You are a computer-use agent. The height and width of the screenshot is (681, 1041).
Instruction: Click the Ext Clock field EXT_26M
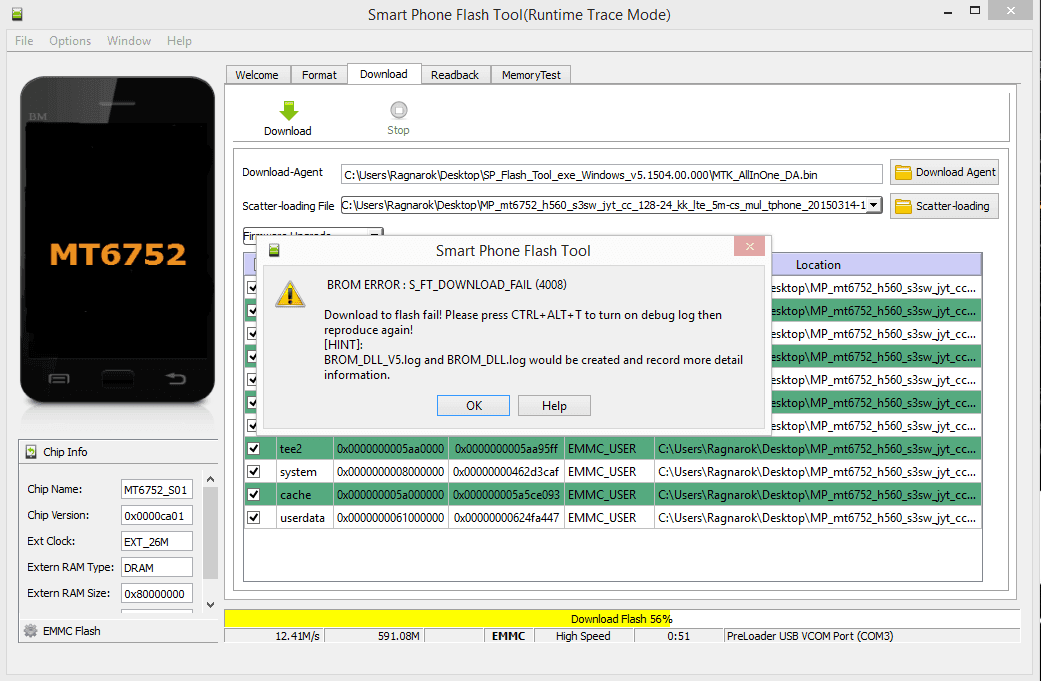[157, 542]
